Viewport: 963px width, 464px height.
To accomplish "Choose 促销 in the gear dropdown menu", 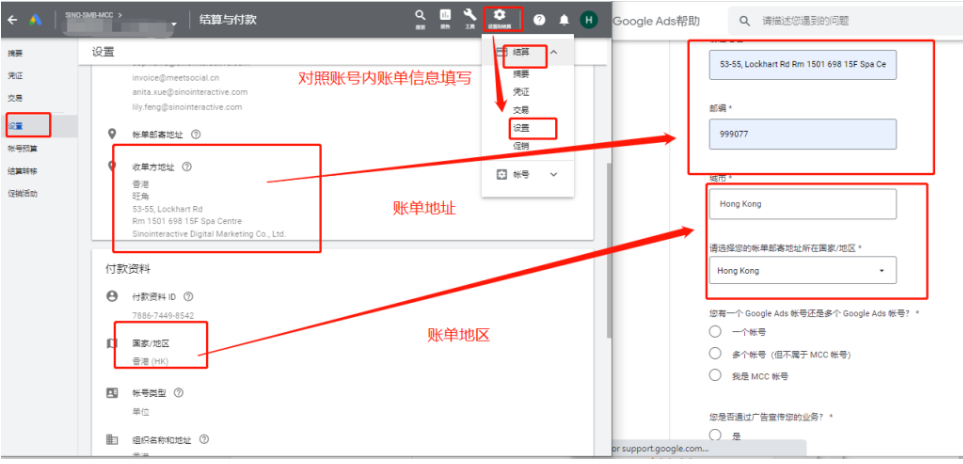I will (x=521, y=146).
